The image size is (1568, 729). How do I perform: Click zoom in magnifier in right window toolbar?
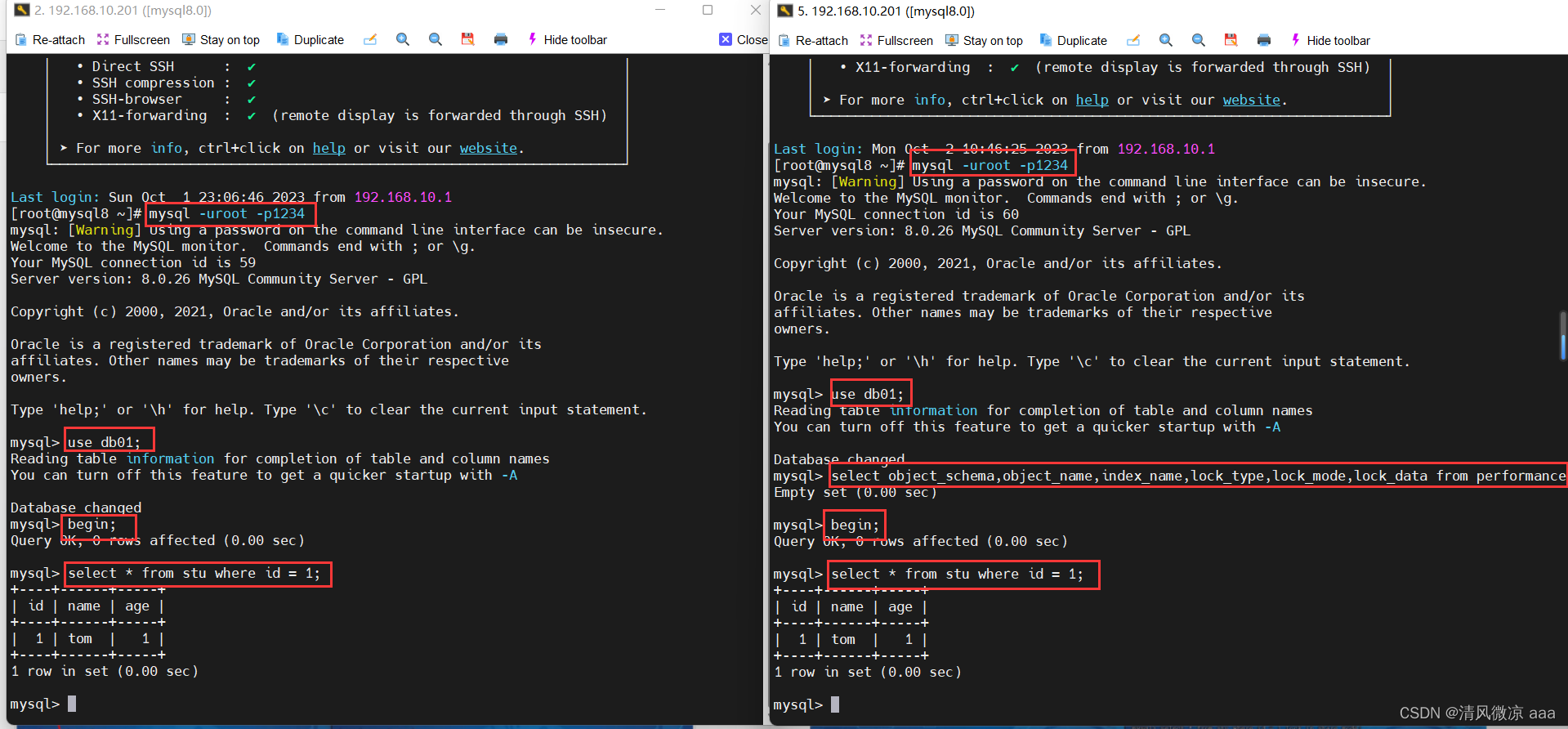pos(1166,40)
